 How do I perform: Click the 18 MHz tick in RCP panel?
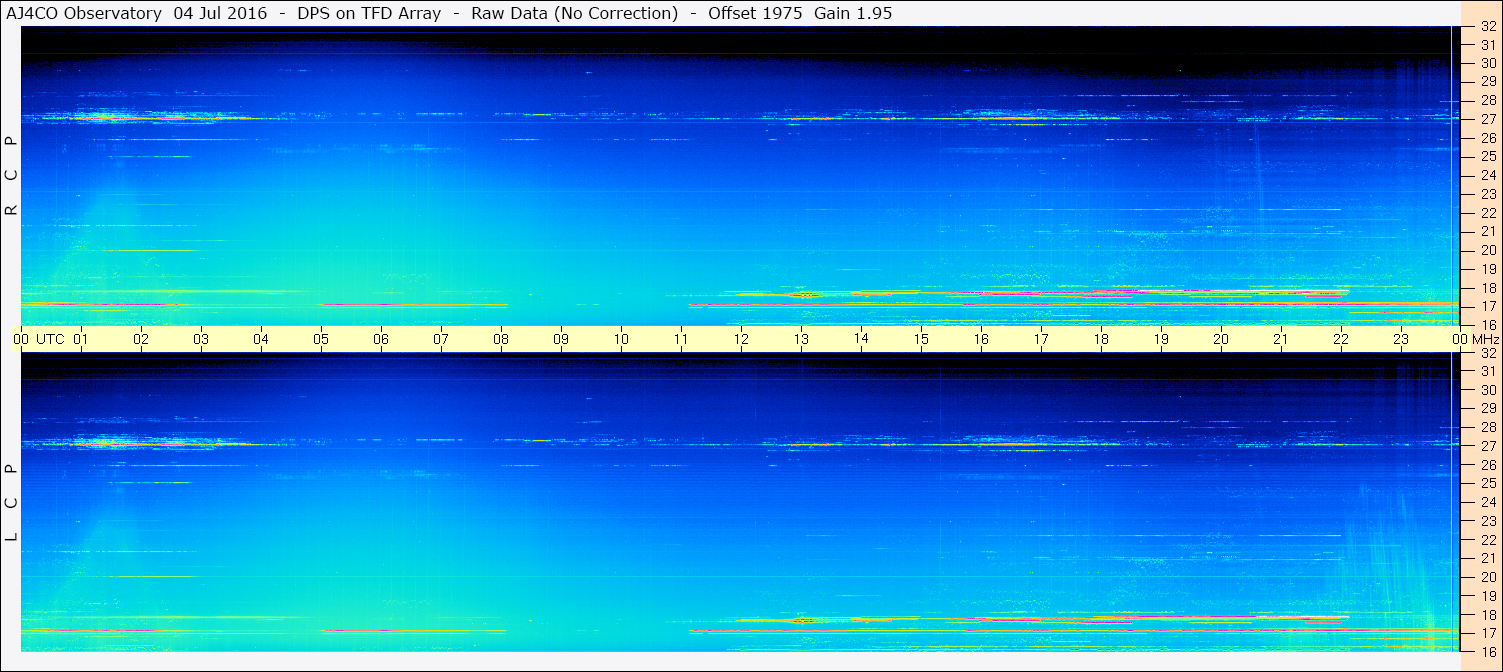(1487, 288)
